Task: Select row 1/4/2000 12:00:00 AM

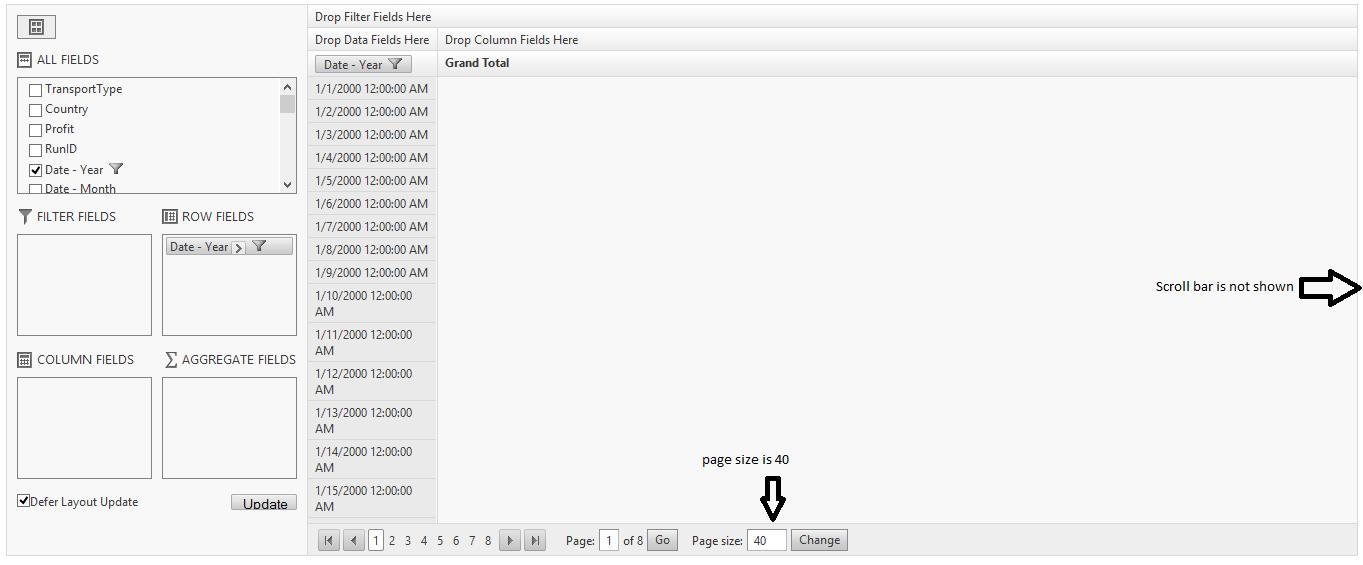Action: pyautogui.click(x=372, y=157)
